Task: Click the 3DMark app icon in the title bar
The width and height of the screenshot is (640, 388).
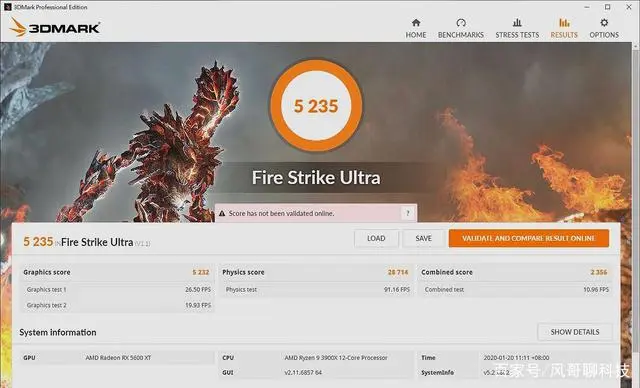Action: tap(7, 7)
